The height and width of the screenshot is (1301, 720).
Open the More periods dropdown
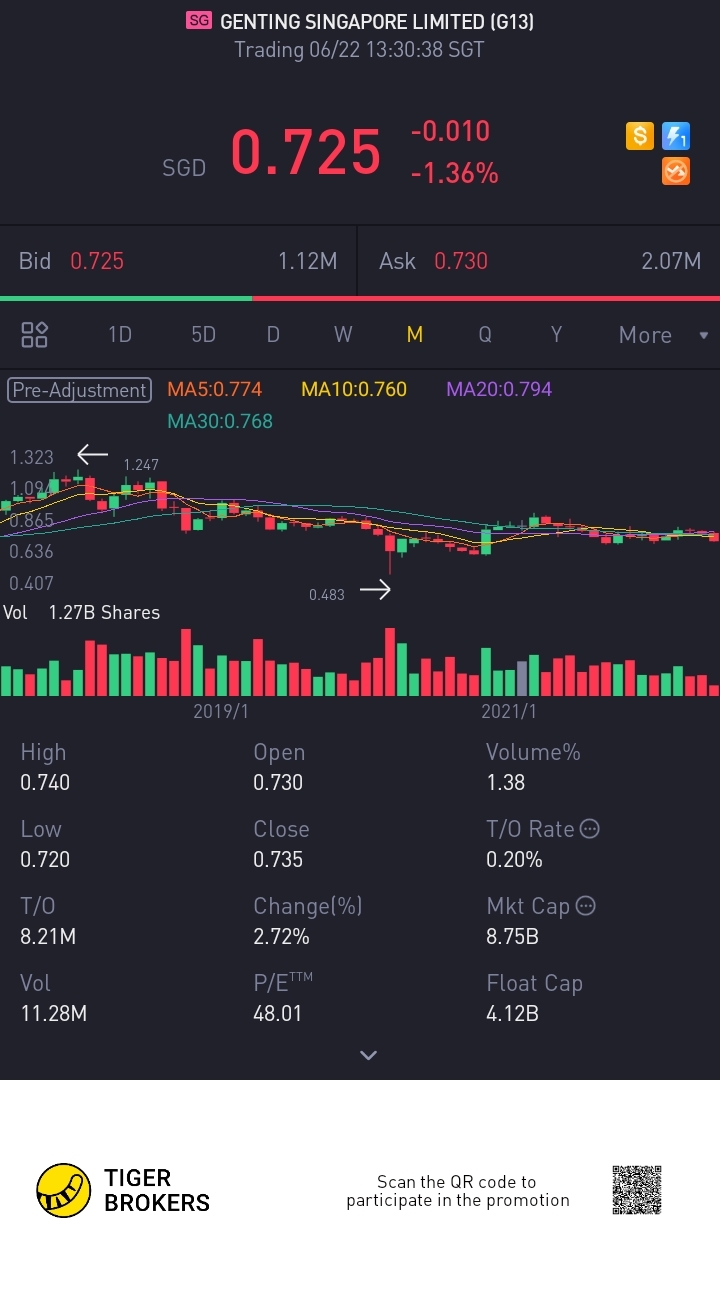[663, 335]
